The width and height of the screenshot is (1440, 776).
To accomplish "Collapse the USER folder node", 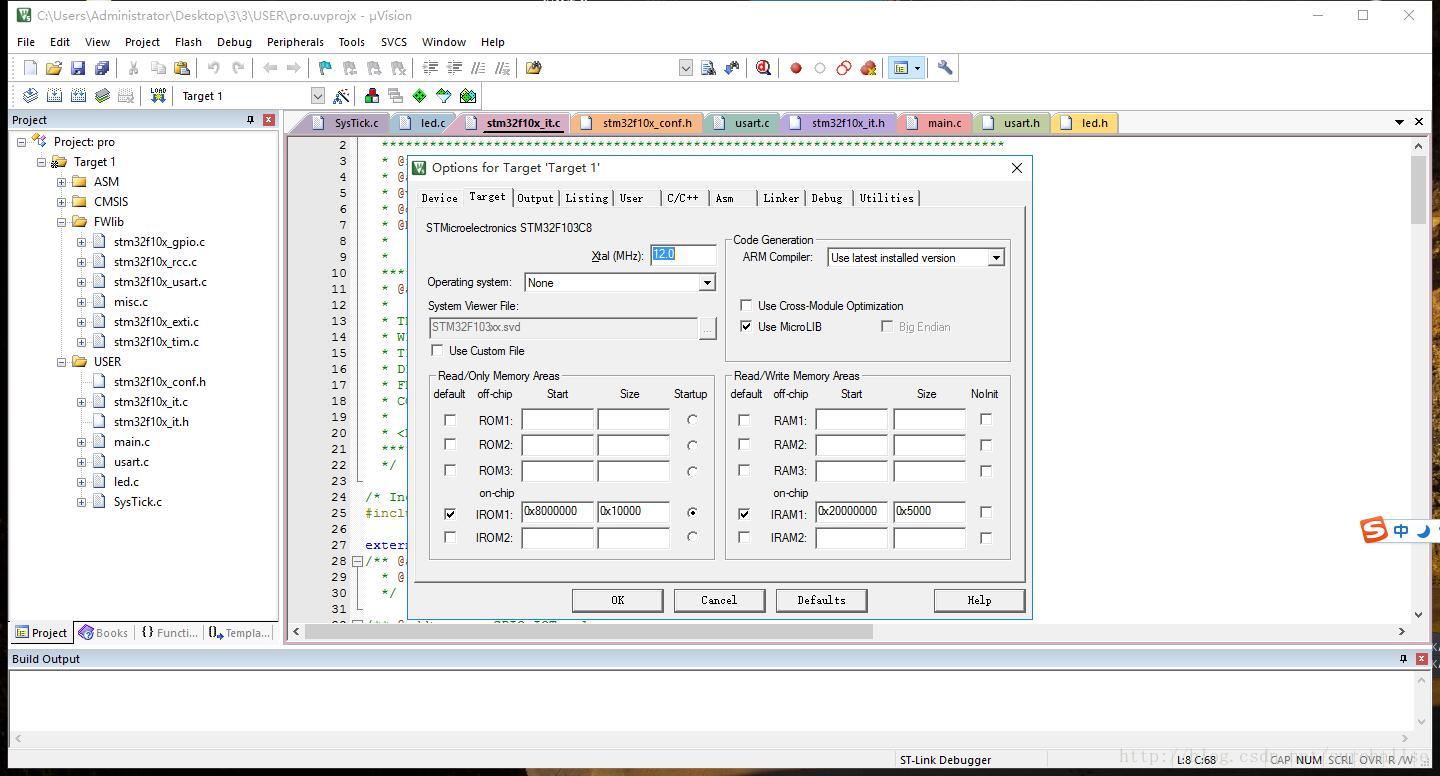I will coord(62,362).
